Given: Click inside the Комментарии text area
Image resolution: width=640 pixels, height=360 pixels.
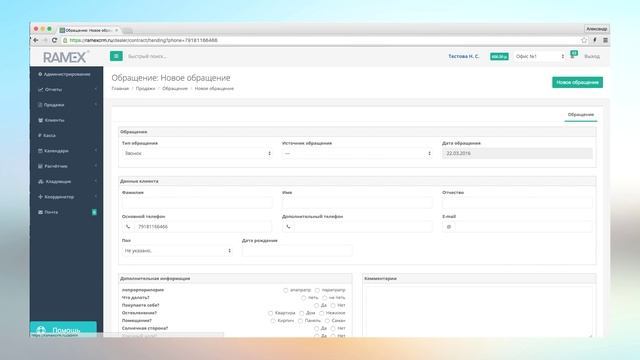Looking at the screenshot, I should point(479,311).
